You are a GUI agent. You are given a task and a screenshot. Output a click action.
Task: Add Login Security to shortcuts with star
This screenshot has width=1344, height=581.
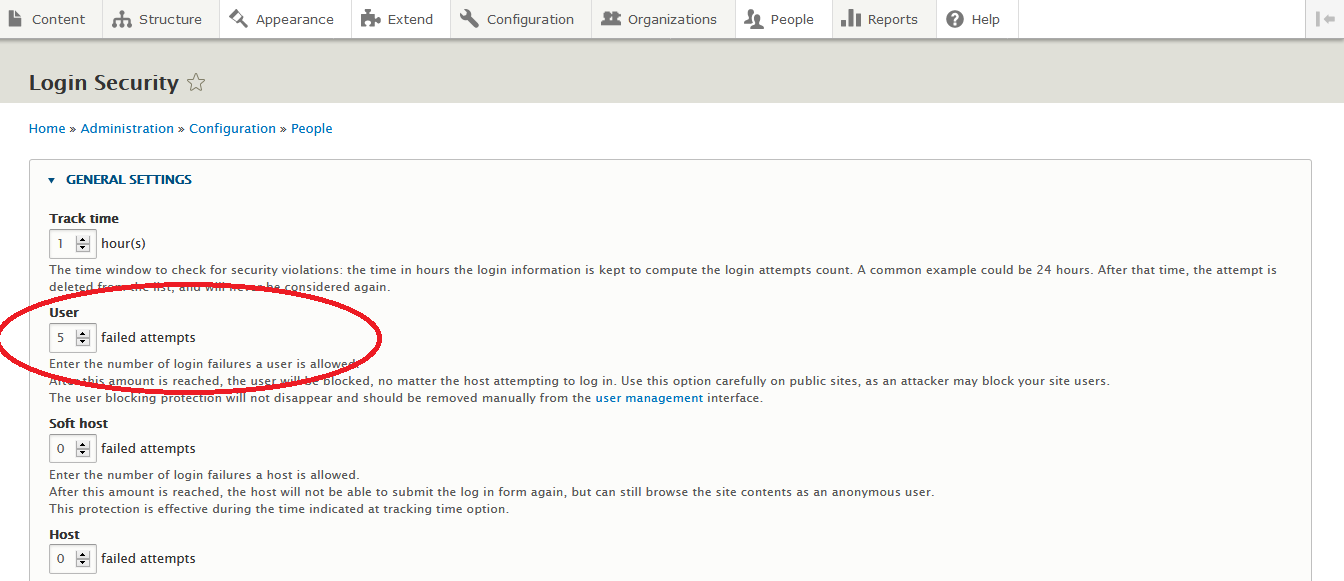[196, 83]
